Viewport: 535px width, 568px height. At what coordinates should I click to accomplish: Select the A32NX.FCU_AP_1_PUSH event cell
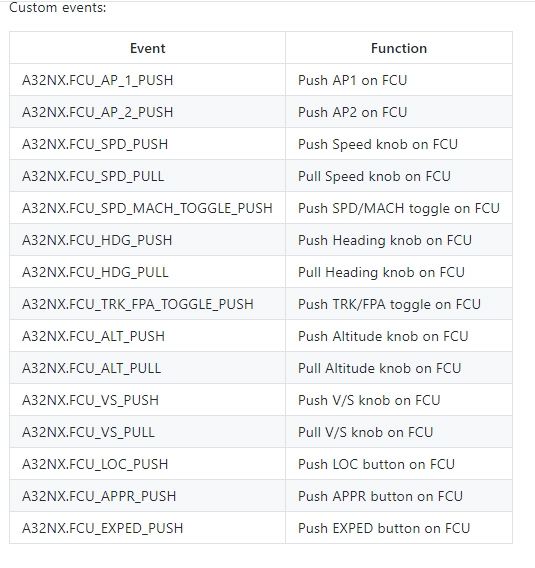147,80
